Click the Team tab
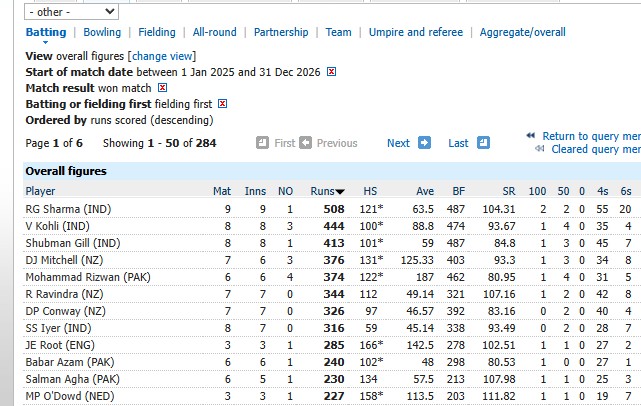This screenshot has width=641, height=406. 339,32
